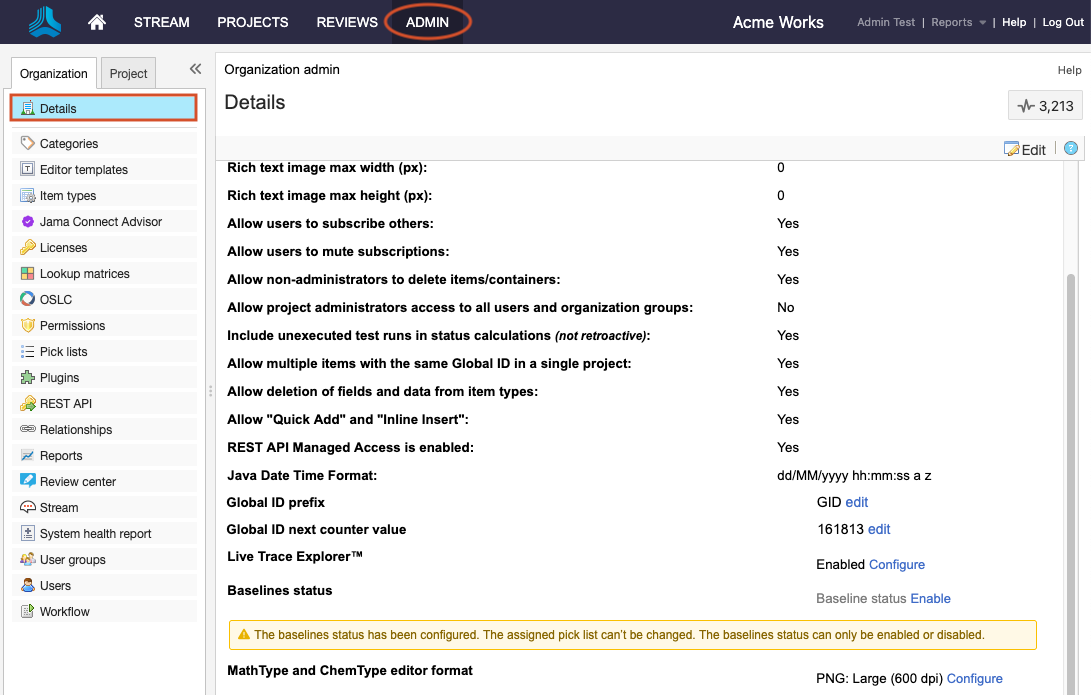The height and width of the screenshot is (695, 1091).
Task: Open the ADMIN menu item
Action: tap(426, 21)
